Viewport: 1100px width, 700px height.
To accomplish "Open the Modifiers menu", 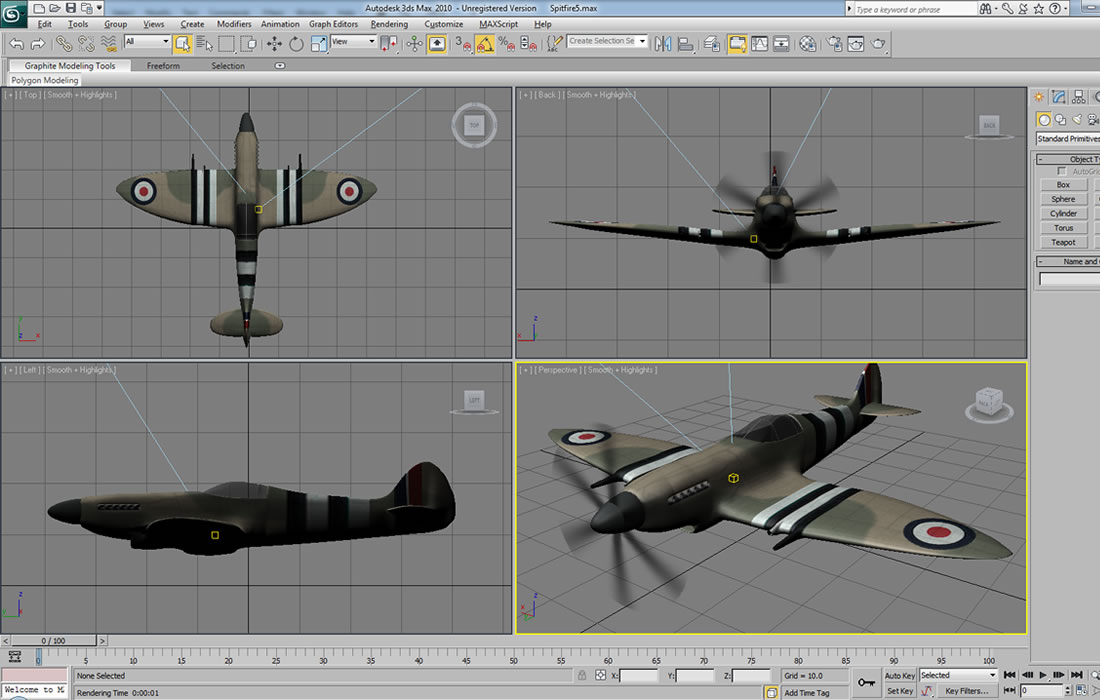I will (234, 24).
